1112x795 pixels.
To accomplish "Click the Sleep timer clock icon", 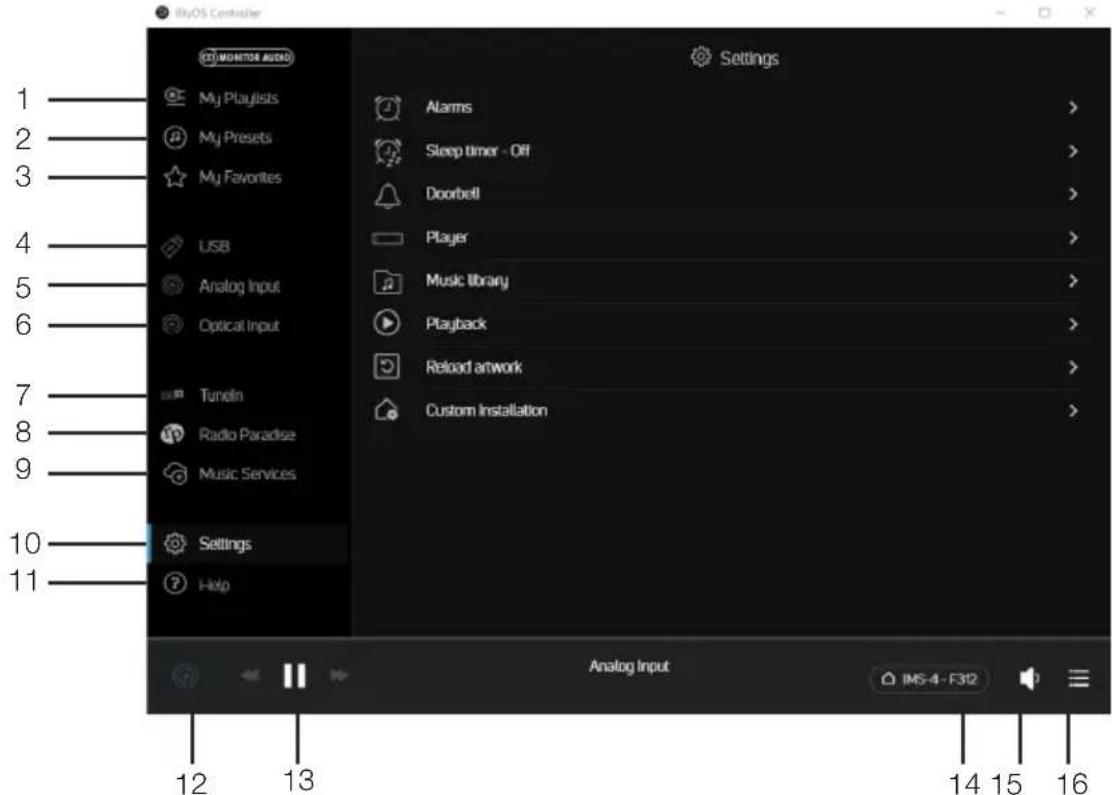I will (387, 152).
